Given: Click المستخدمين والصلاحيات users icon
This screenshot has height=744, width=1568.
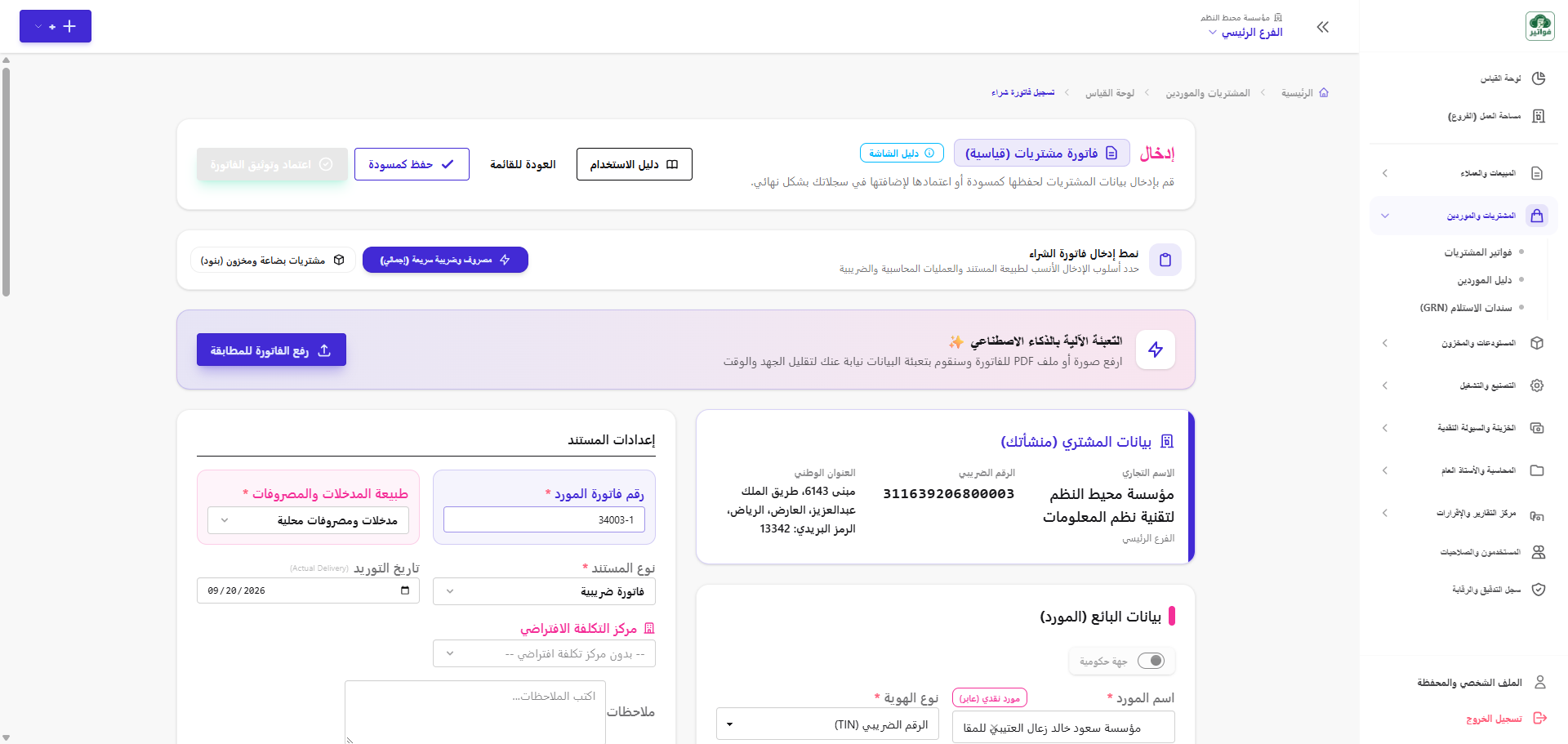Looking at the screenshot, I should pos(1539,552).
